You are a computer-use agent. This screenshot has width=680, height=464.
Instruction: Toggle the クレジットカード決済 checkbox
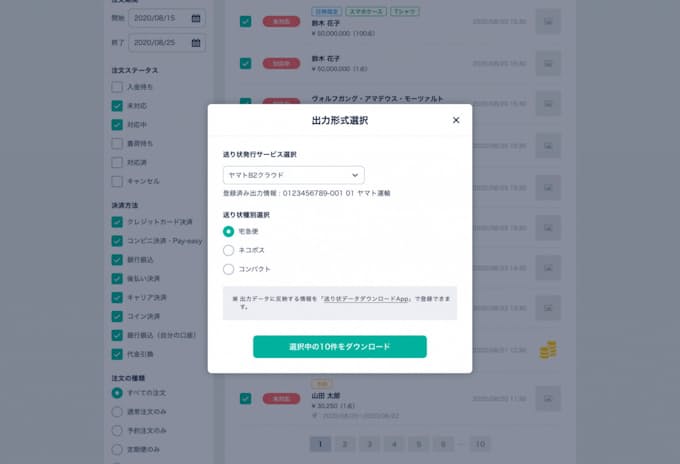117,223
